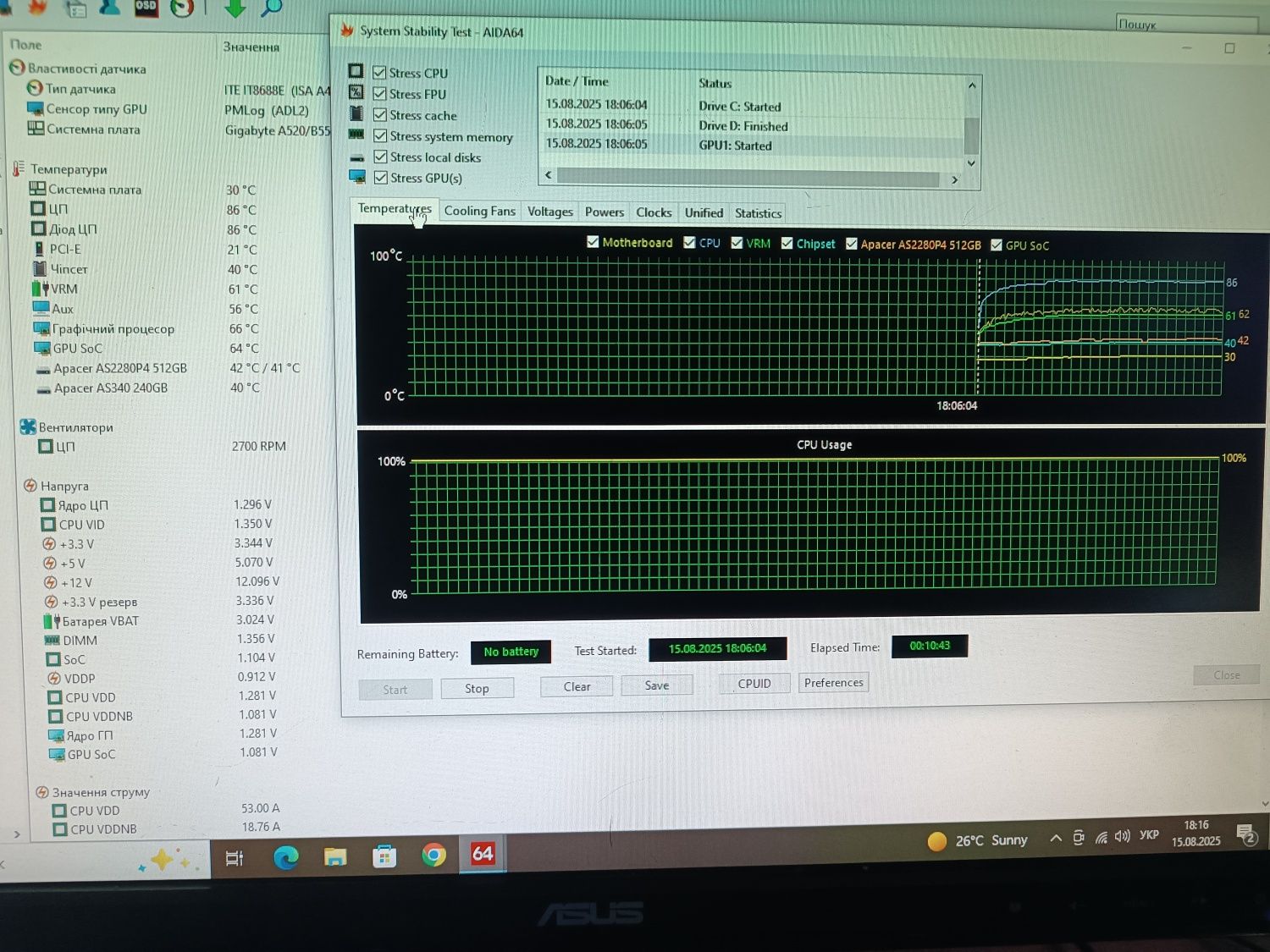Toggle the Stress CPU checkbox
The height and width of the screenshot is (952, 1270).
click(379, 73)
